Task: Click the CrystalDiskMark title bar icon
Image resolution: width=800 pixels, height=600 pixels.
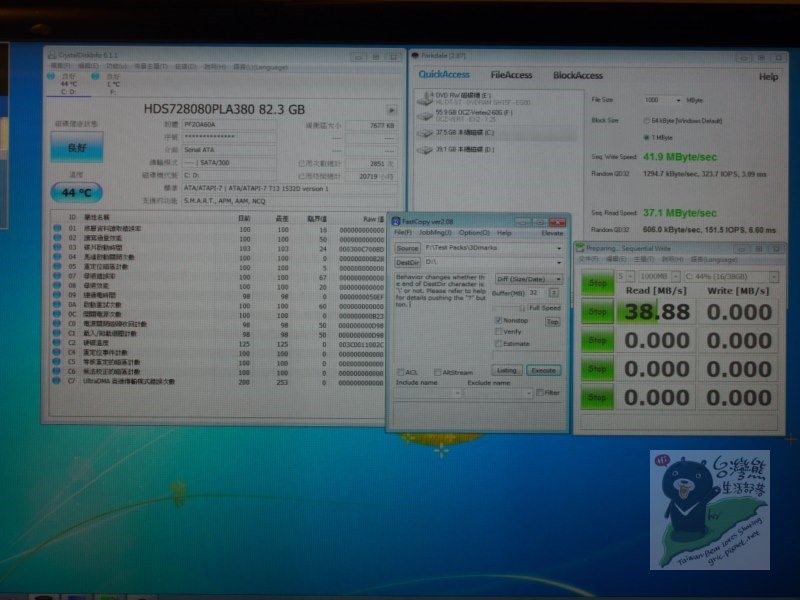Action: coord(580,248)
